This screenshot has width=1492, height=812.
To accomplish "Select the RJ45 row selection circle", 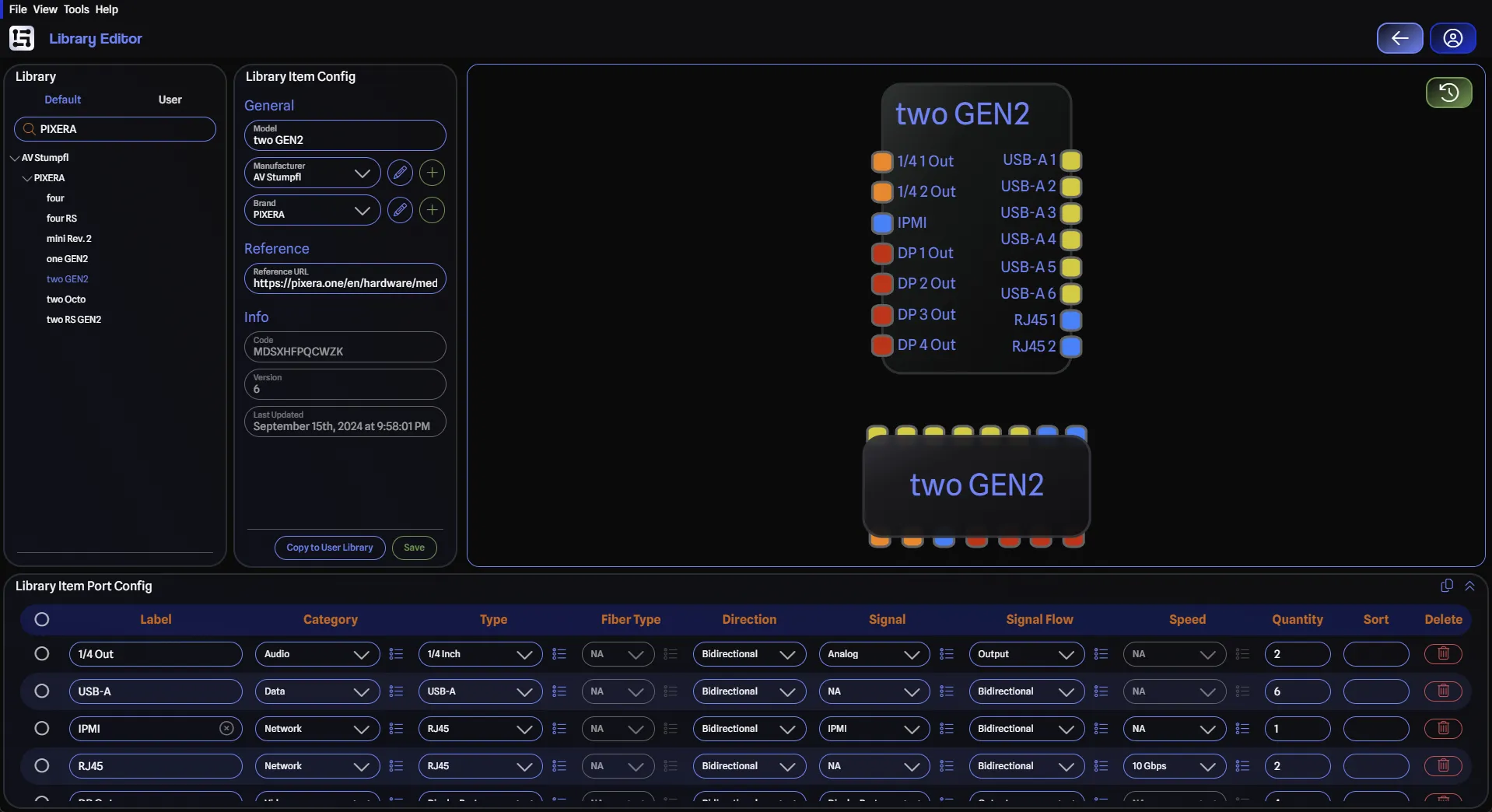I will point(41,766).
